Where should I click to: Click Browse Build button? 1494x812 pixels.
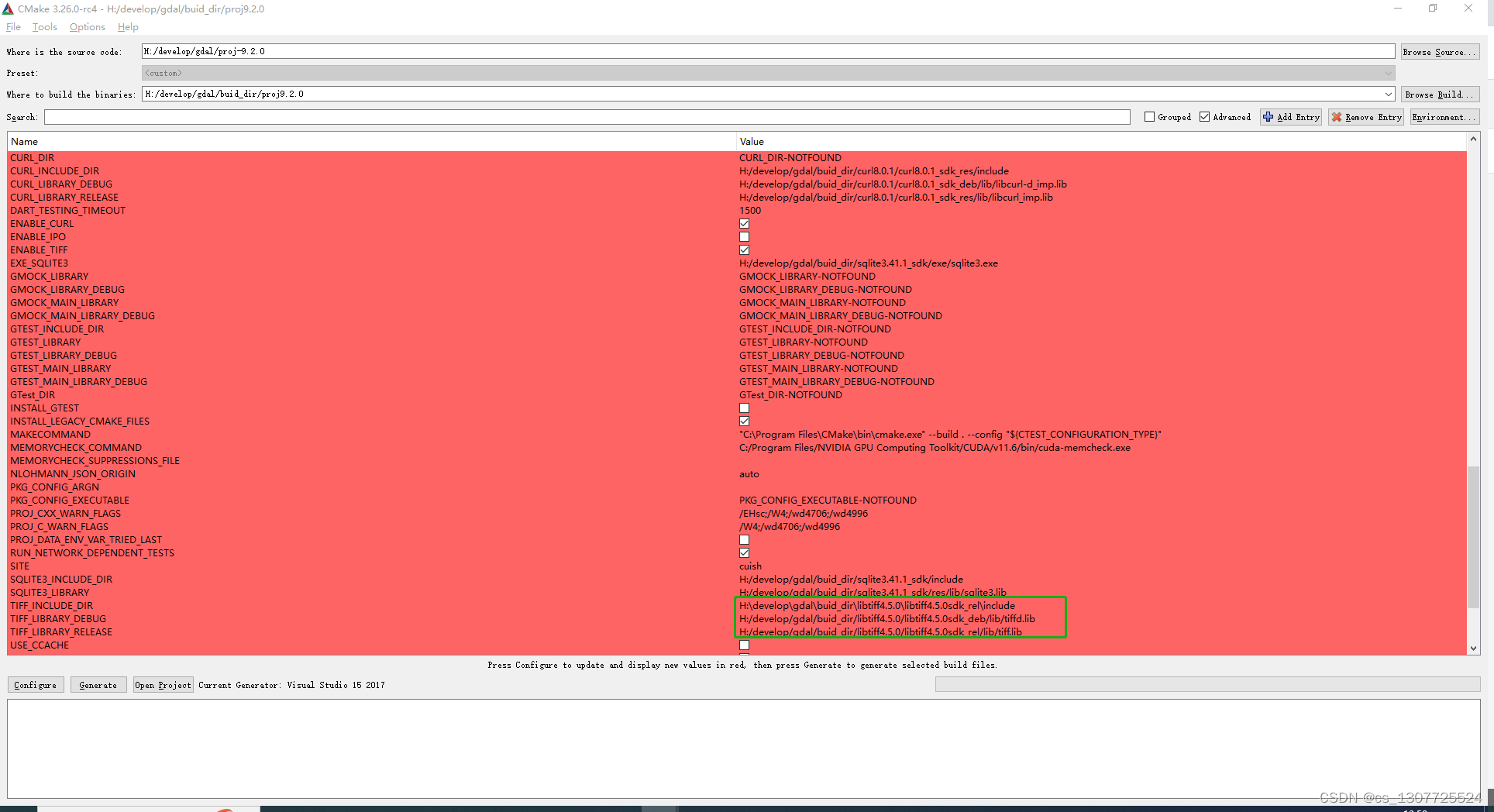1440,95
